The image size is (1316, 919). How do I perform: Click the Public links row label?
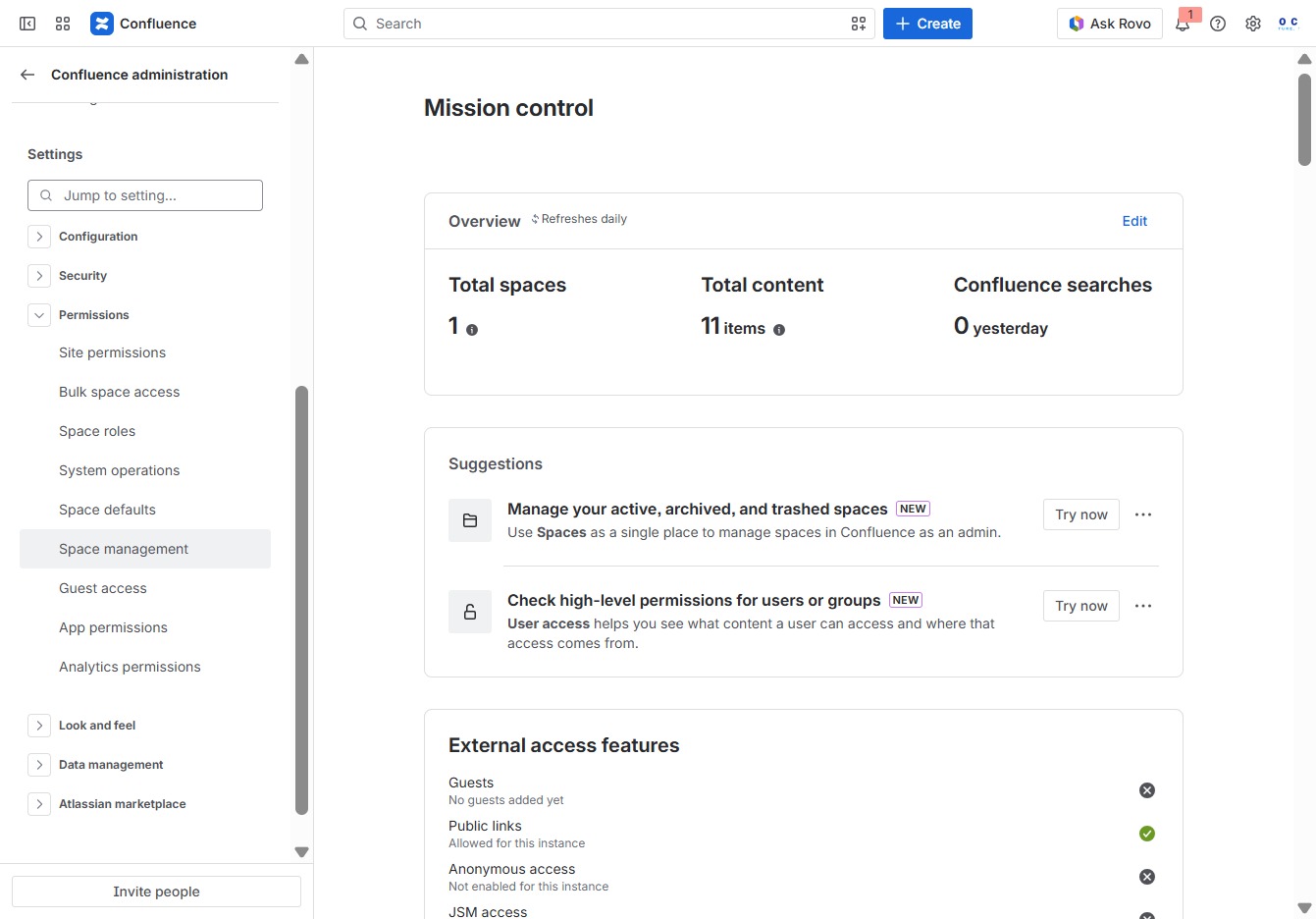[485, 826]
